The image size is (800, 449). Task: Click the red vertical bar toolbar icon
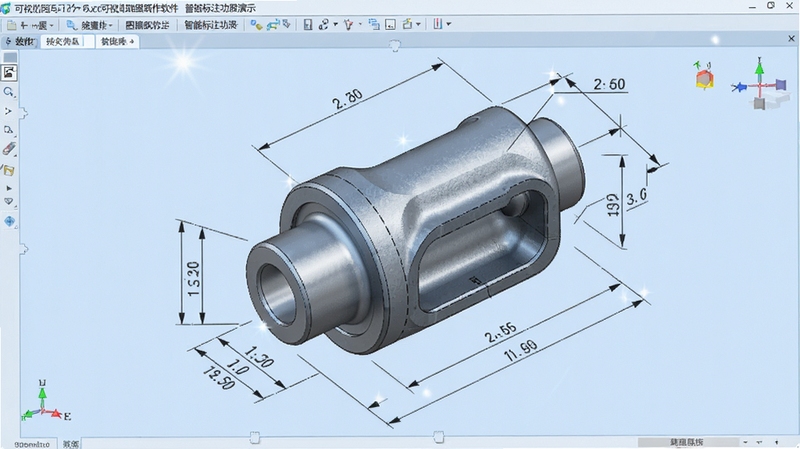pyautogui.click(x=438, y=24)
